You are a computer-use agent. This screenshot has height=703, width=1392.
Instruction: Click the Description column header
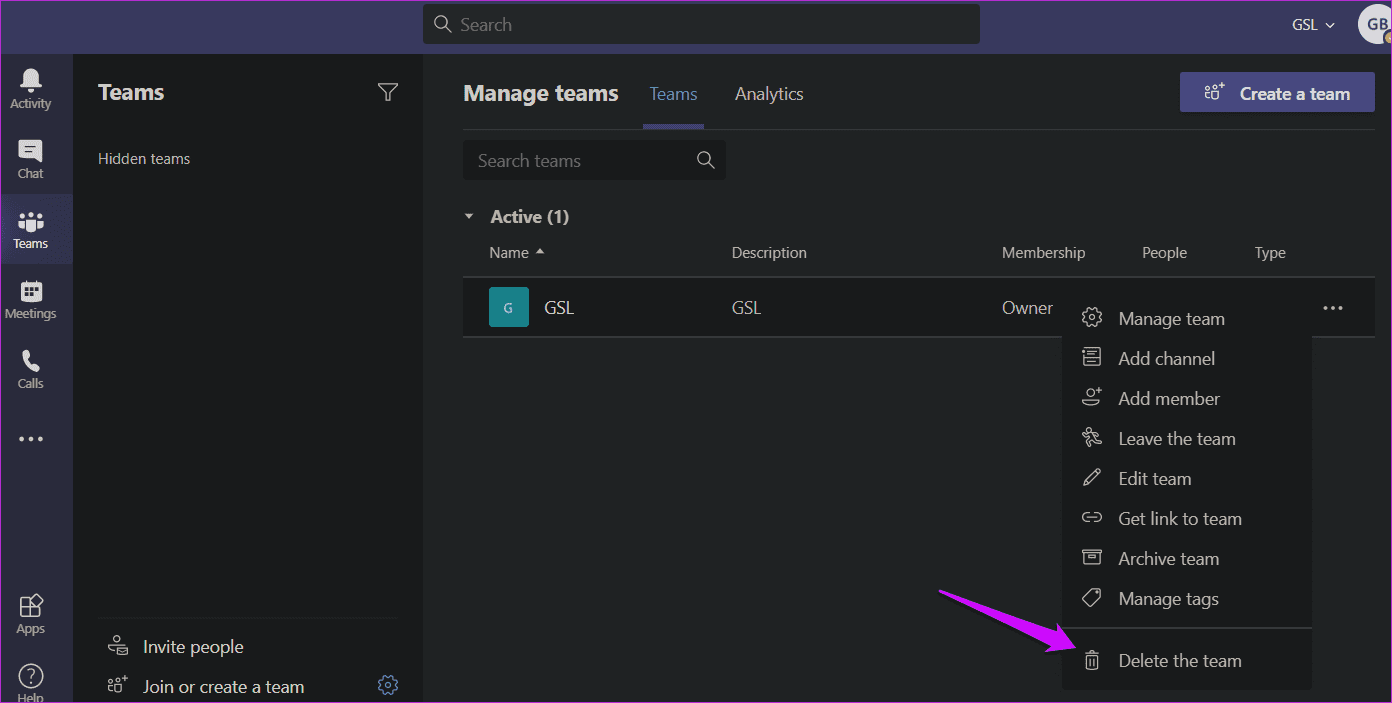769,253
